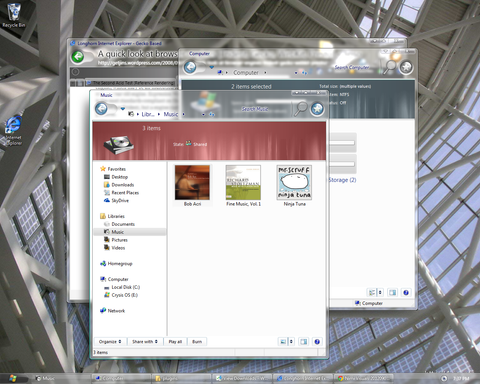
Task: Open Crysis OS (E:) drive in the sidebar
Action: click(x=124, y=295)
